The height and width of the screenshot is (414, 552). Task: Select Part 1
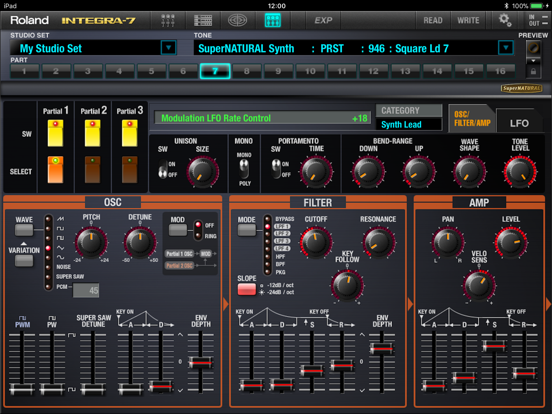(24, 71)
